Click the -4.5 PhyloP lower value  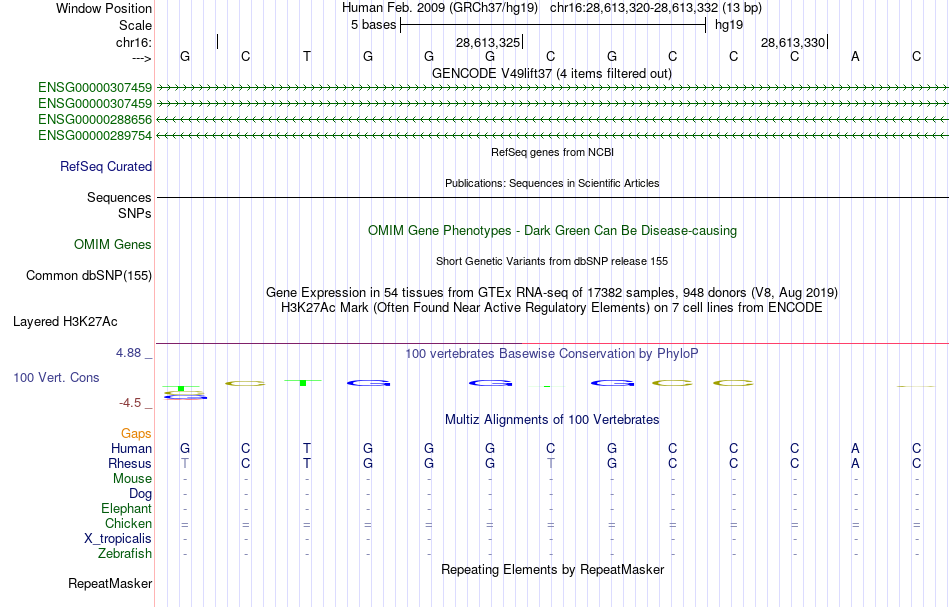point(130,403)
